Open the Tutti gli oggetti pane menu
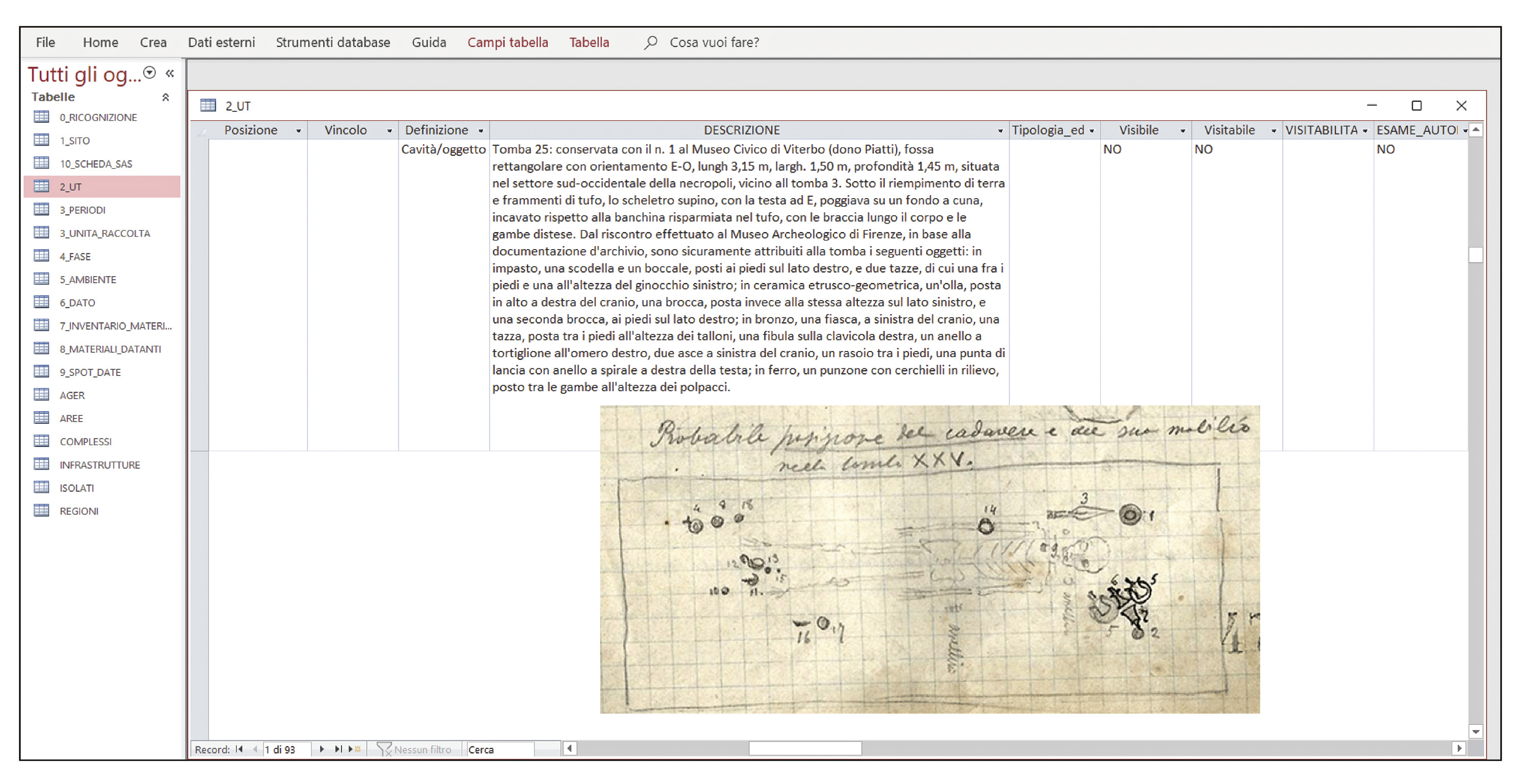The image size is (1521, 784). (x=150, y=72)
